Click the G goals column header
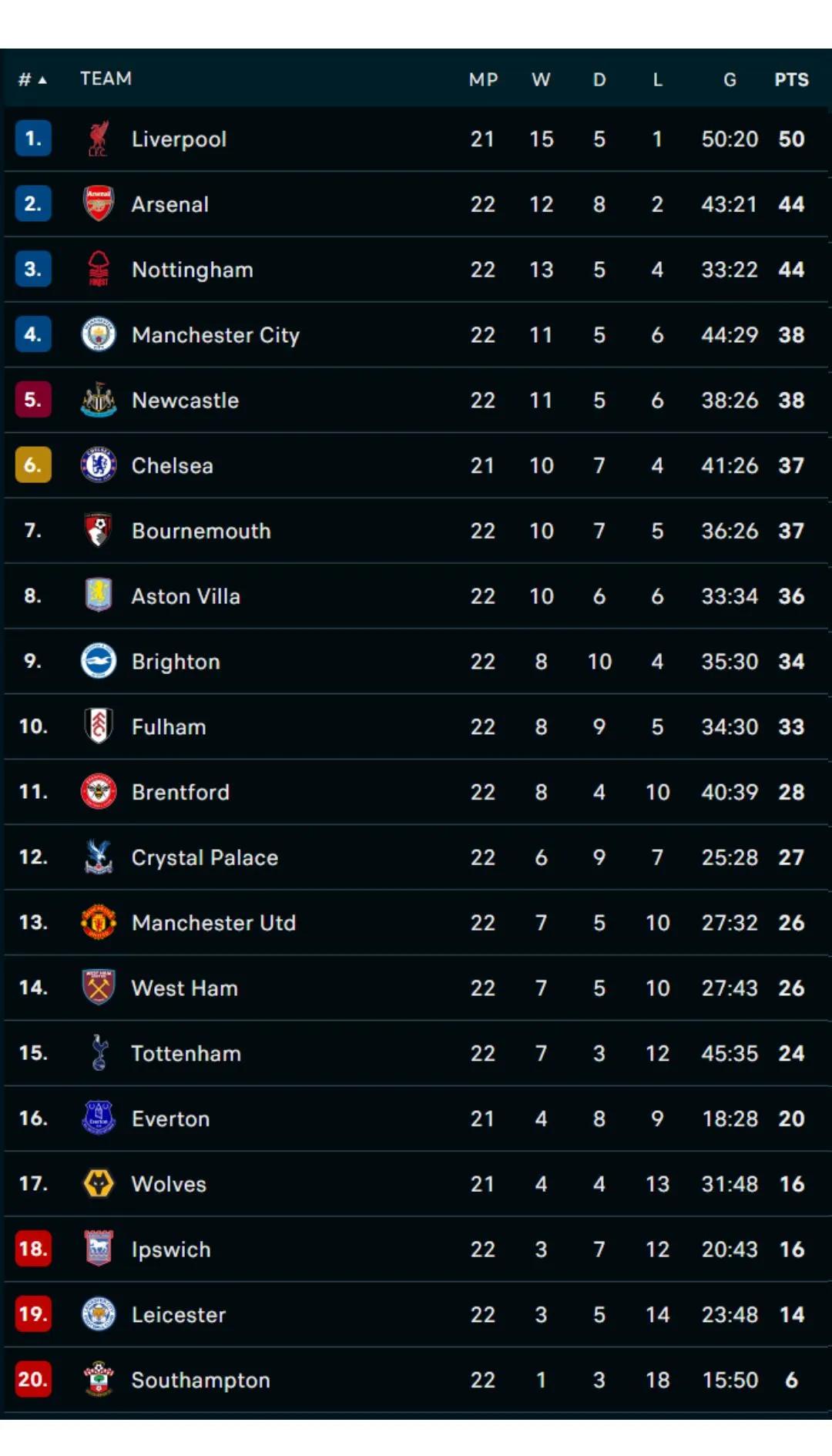Viewport: 832px width, 1456px height. pyautogui.click(x=730, y=79)
